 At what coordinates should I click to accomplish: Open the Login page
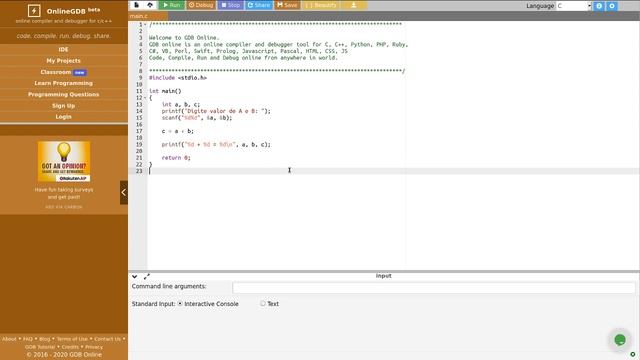click(64, 117)
